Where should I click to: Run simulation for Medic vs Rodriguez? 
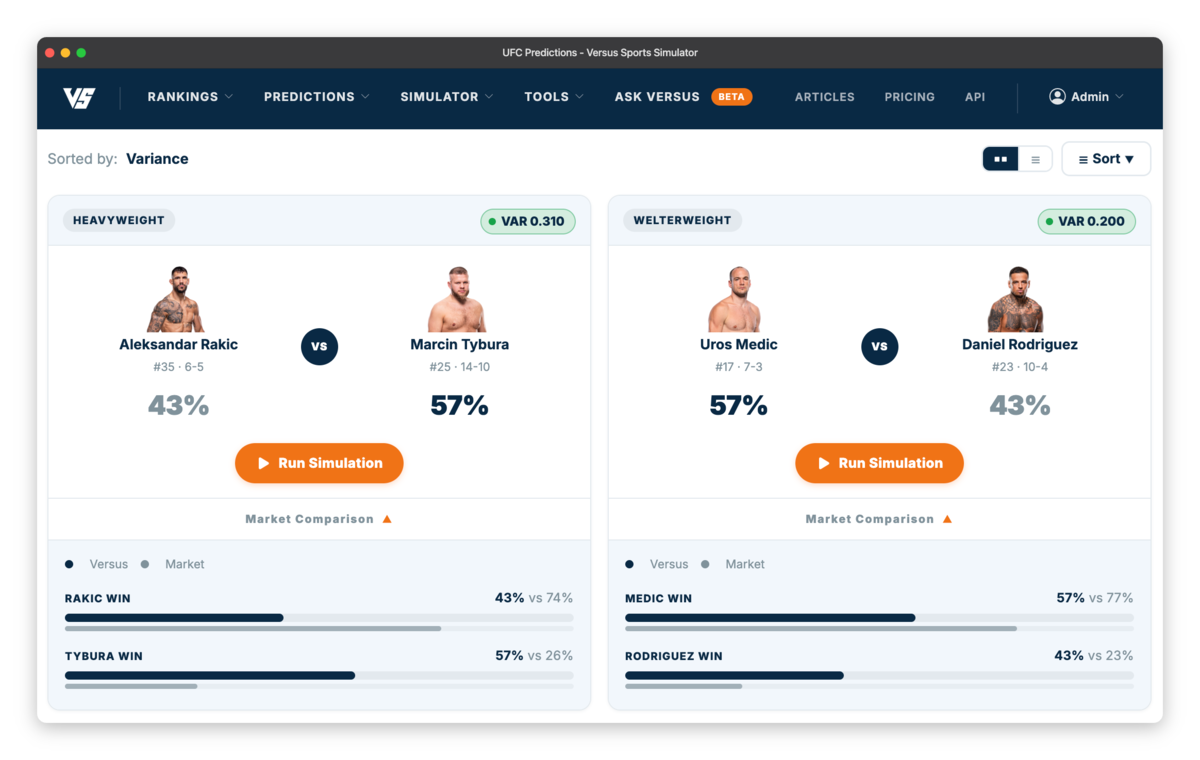[879, 463]
